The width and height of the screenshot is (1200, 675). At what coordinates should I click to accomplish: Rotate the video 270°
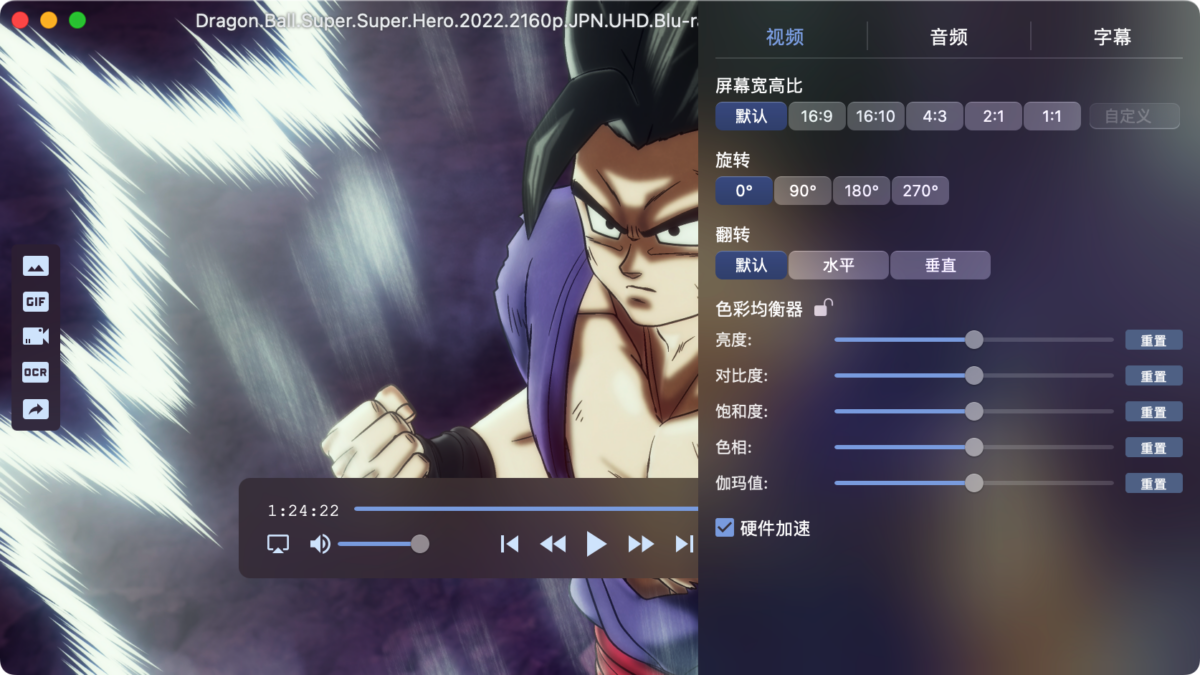point(920,190)
